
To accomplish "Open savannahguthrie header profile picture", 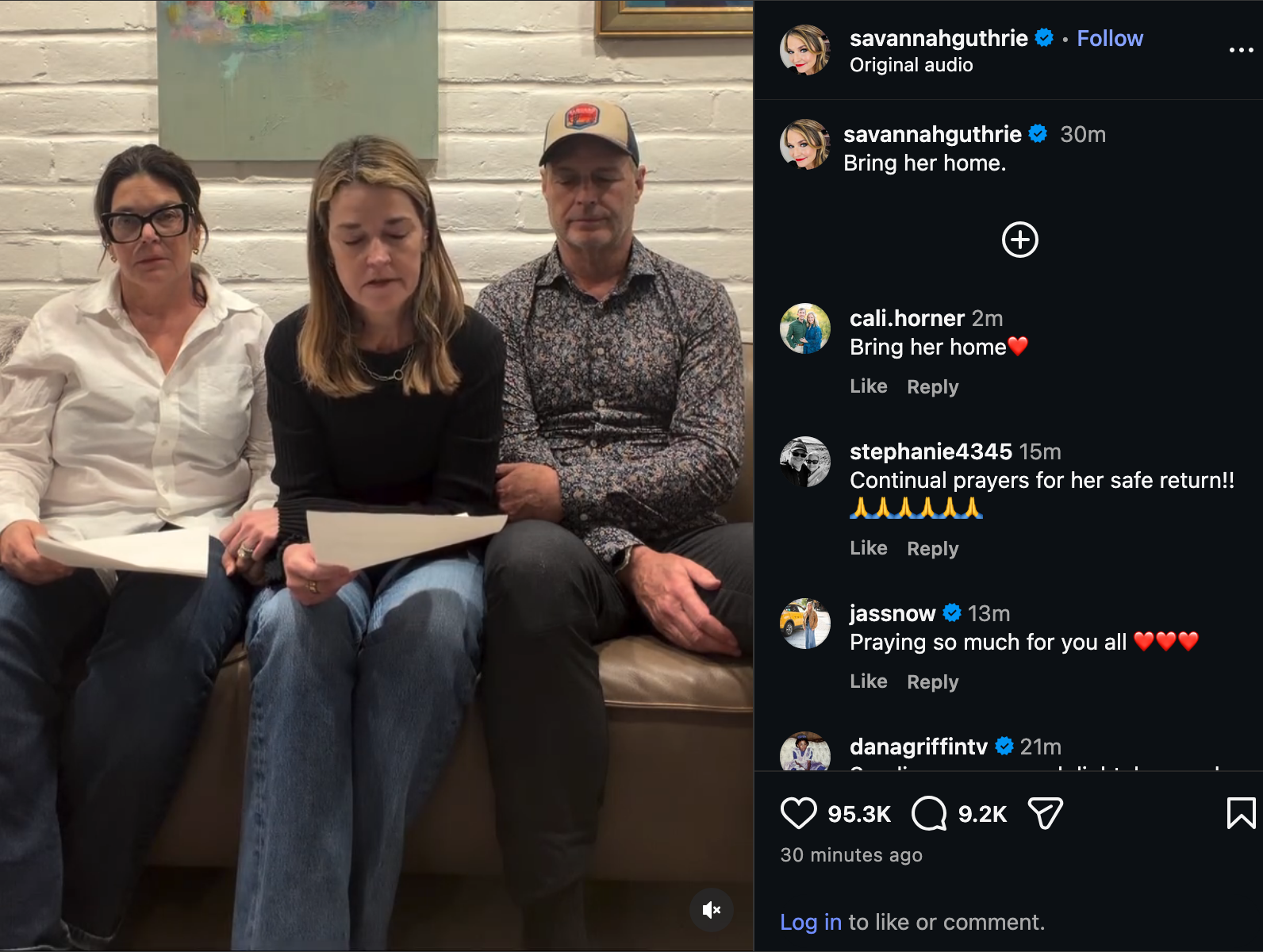I will coord(805,50).
